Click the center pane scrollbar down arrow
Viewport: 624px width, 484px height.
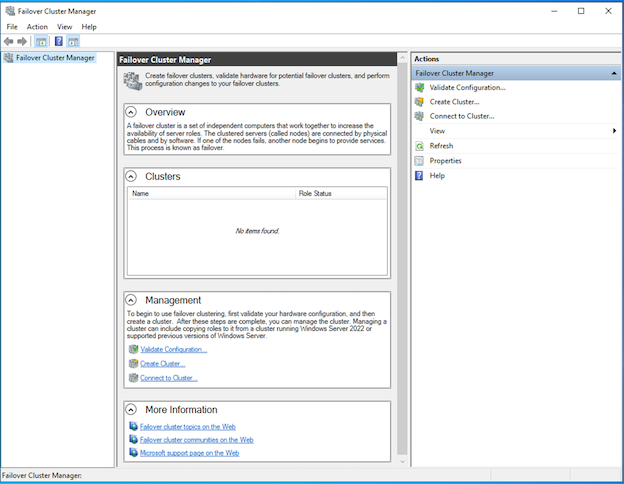[402, 462]
